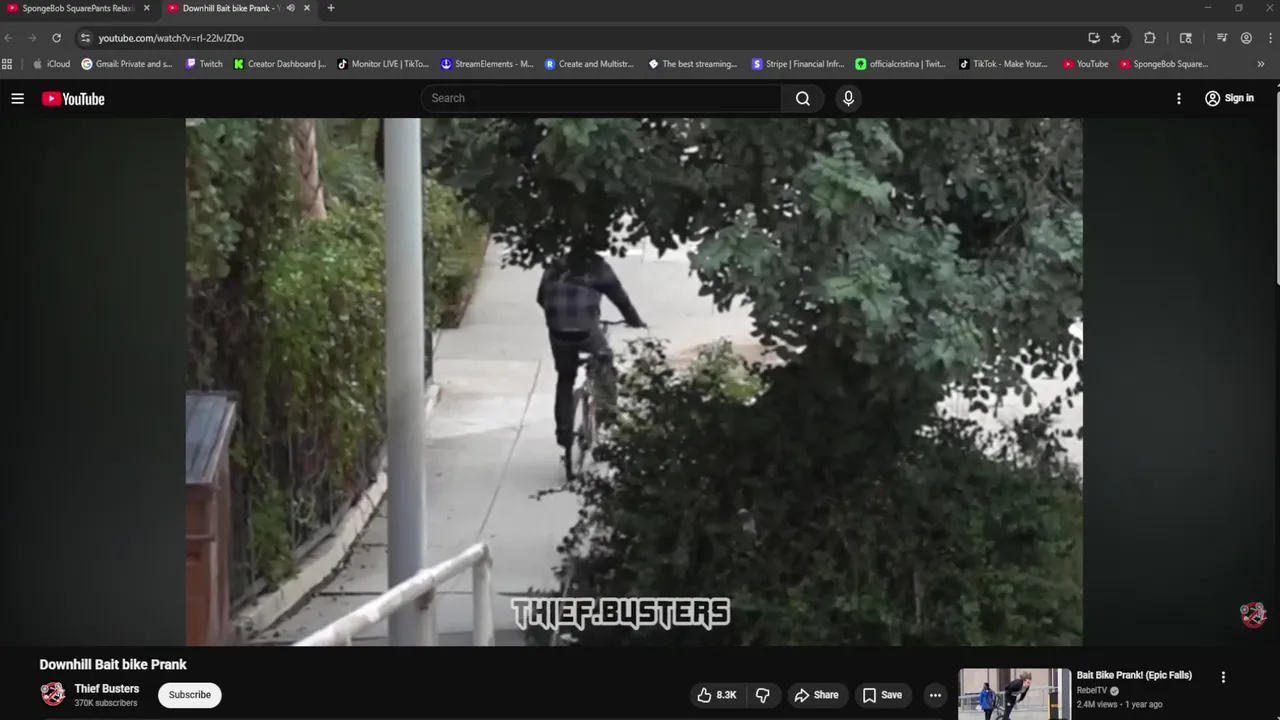Open the Stripe Financial Infrastructure bookmark
Viewport: 1280px width, 720px height.
(x=798, y=64)
